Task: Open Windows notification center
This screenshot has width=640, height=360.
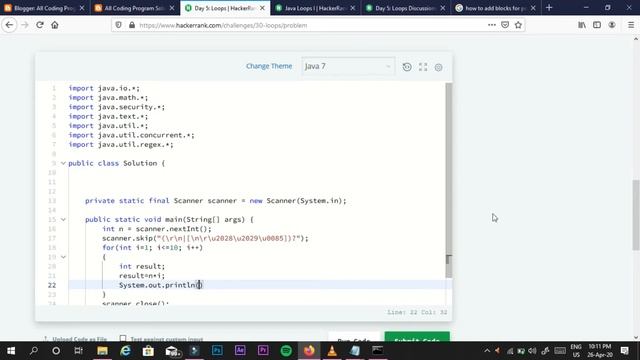Action: [624, 350]
